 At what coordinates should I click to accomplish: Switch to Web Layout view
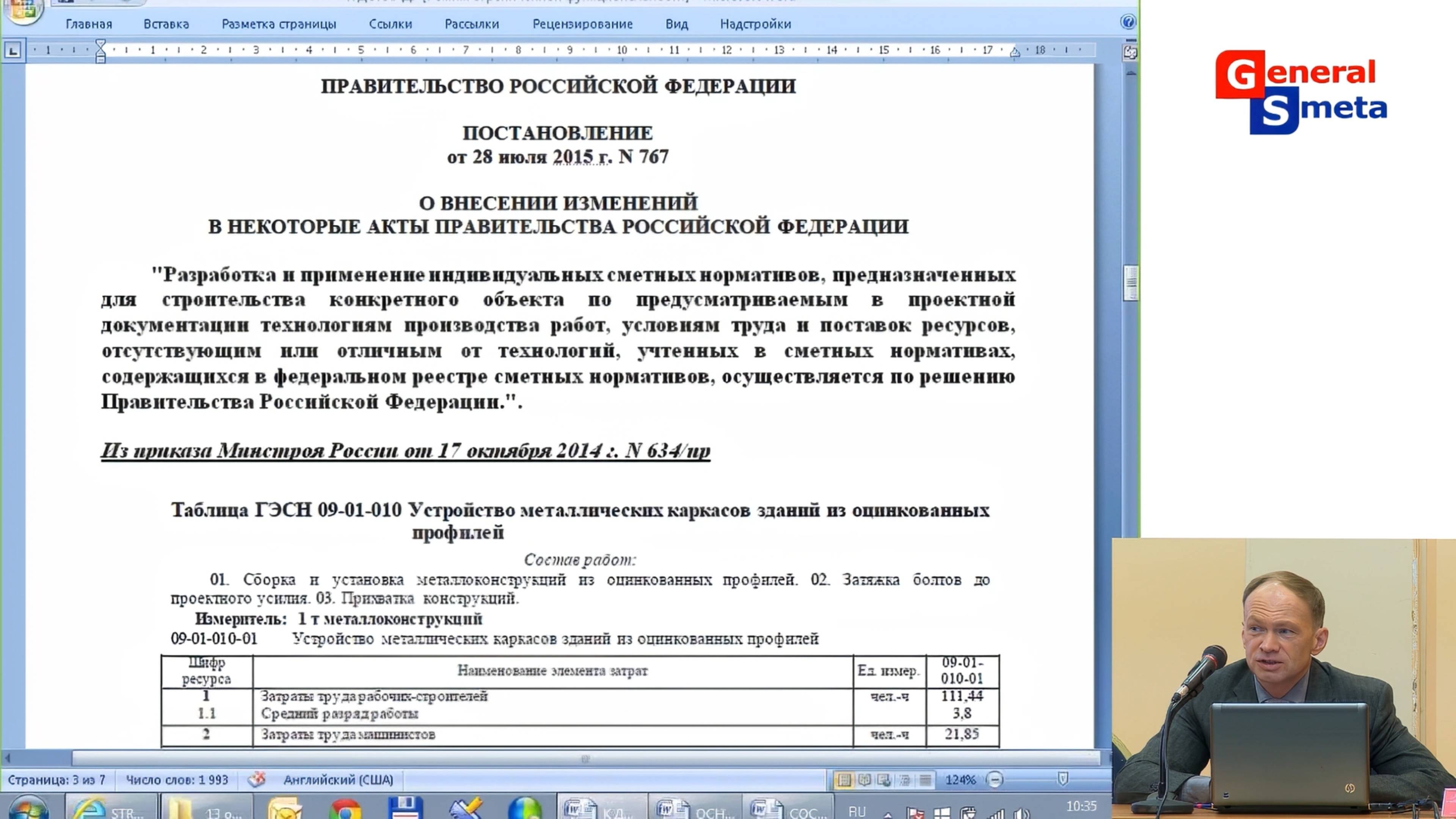point(885,781)
